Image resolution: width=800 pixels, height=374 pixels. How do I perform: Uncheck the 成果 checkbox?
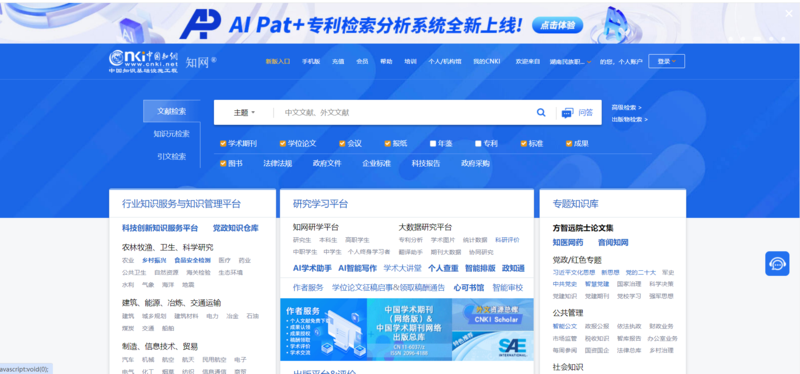[569, 144]
